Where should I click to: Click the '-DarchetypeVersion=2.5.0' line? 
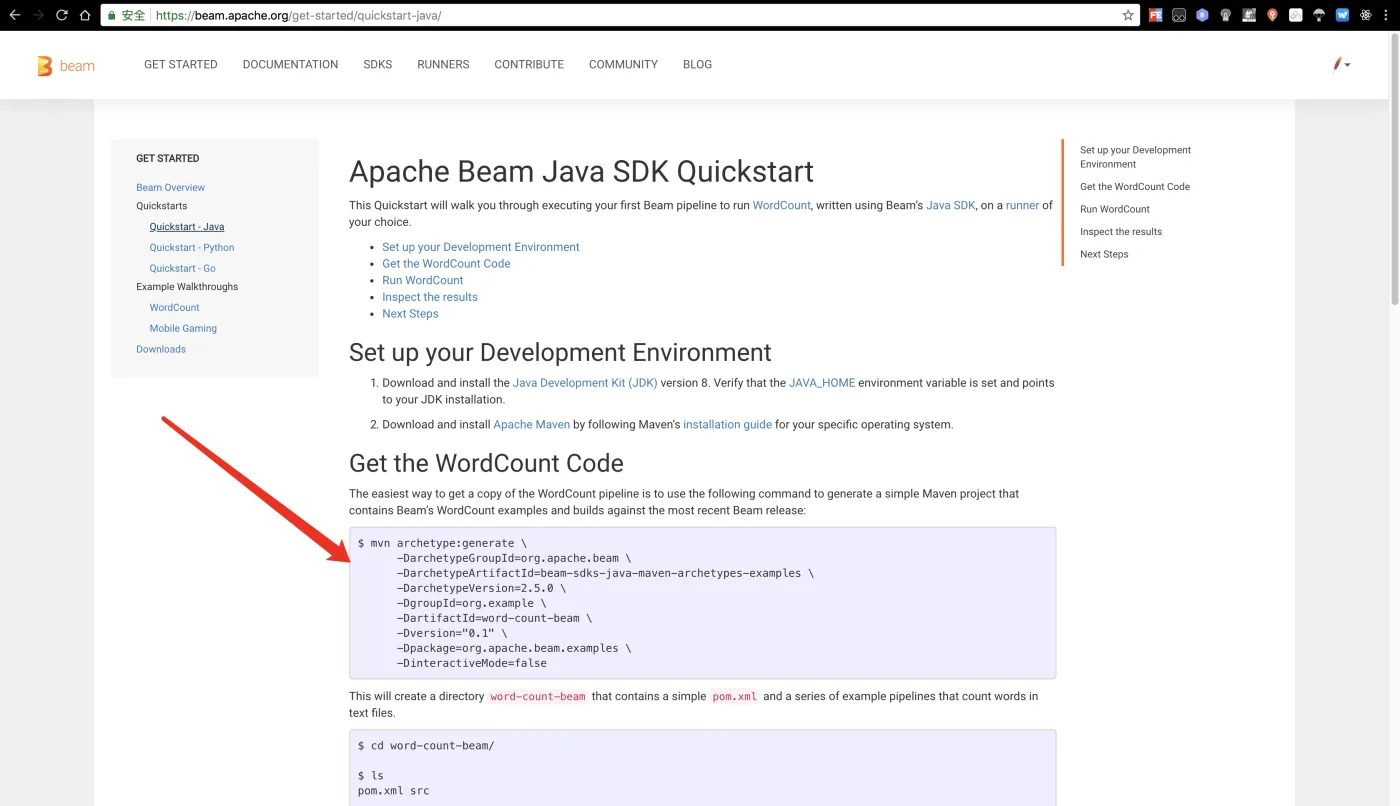481,588
